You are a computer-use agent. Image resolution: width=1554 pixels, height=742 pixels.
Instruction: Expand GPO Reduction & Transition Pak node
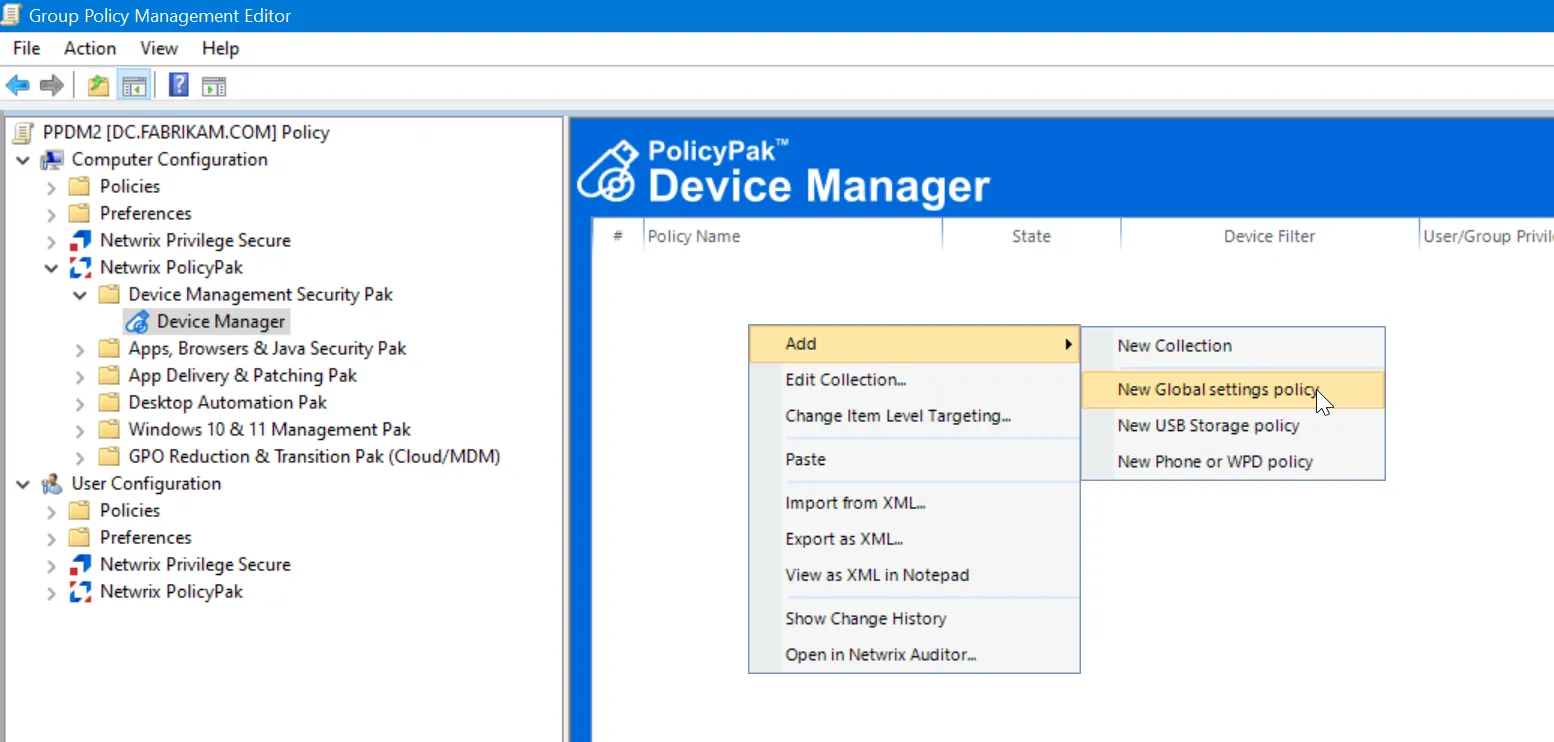point(80,457)
